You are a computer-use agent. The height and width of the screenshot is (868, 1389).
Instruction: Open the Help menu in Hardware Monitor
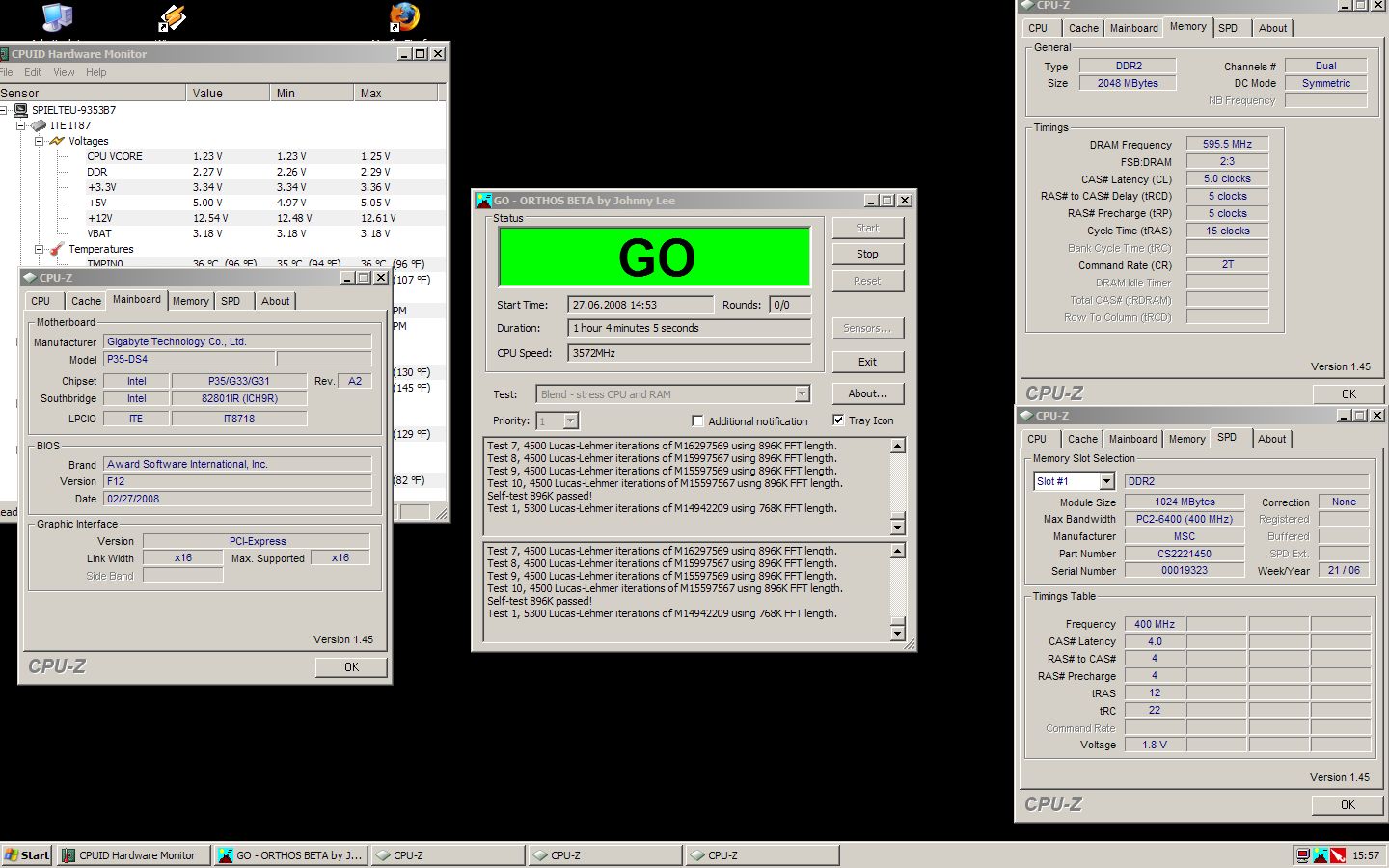point(96,72)
